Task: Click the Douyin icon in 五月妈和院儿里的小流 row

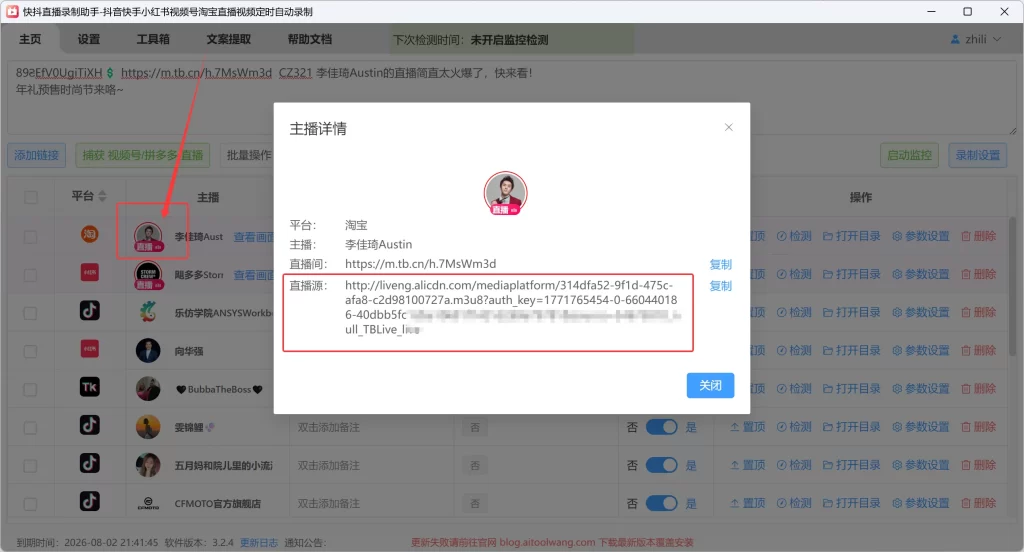Action: tap(89, 463)
